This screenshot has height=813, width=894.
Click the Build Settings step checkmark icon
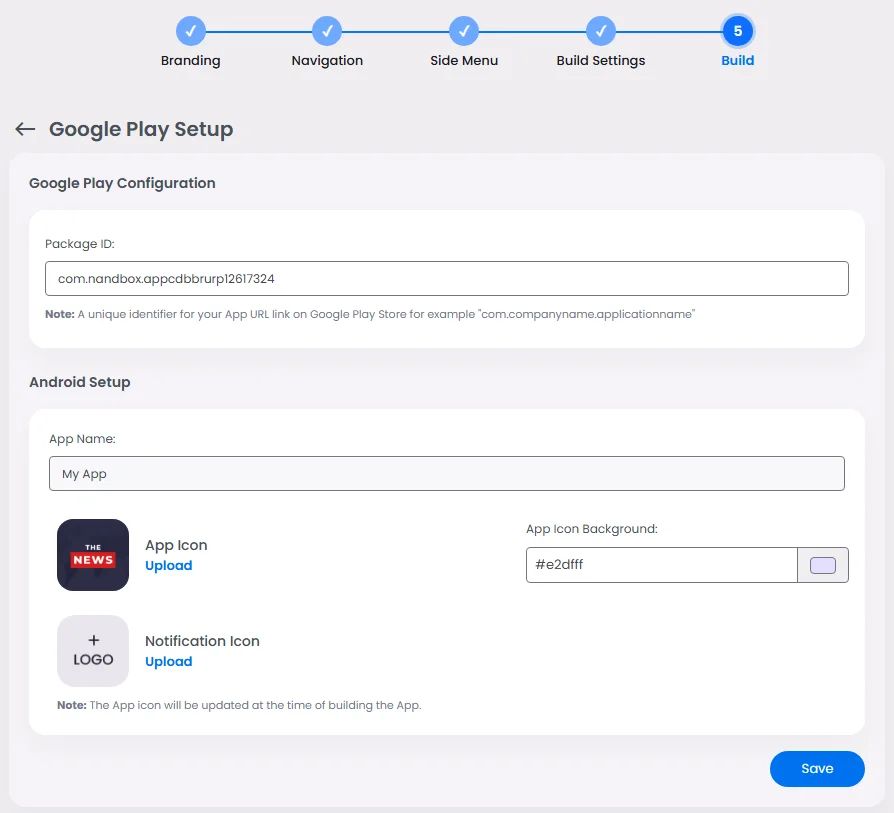click(x=601, y=31)
